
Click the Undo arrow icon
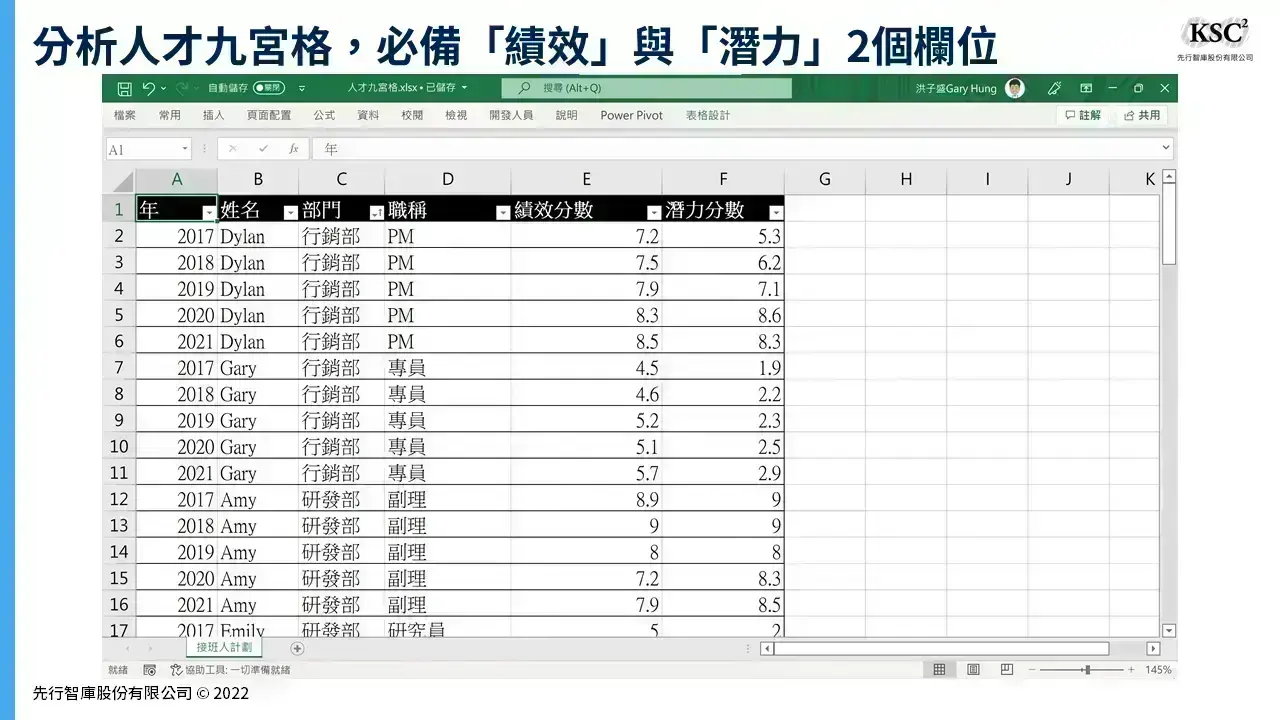click(x=149, y=88)
